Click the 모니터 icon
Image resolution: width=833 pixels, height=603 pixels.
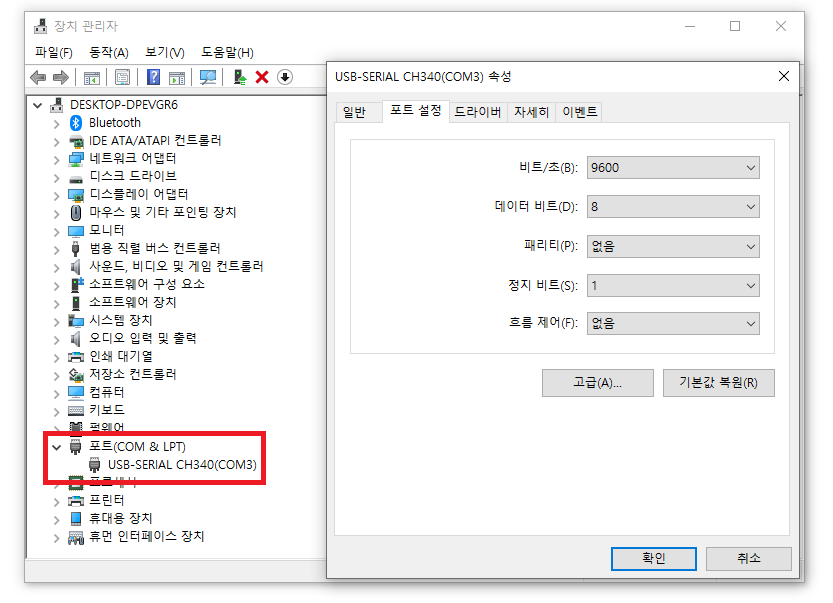76,231
